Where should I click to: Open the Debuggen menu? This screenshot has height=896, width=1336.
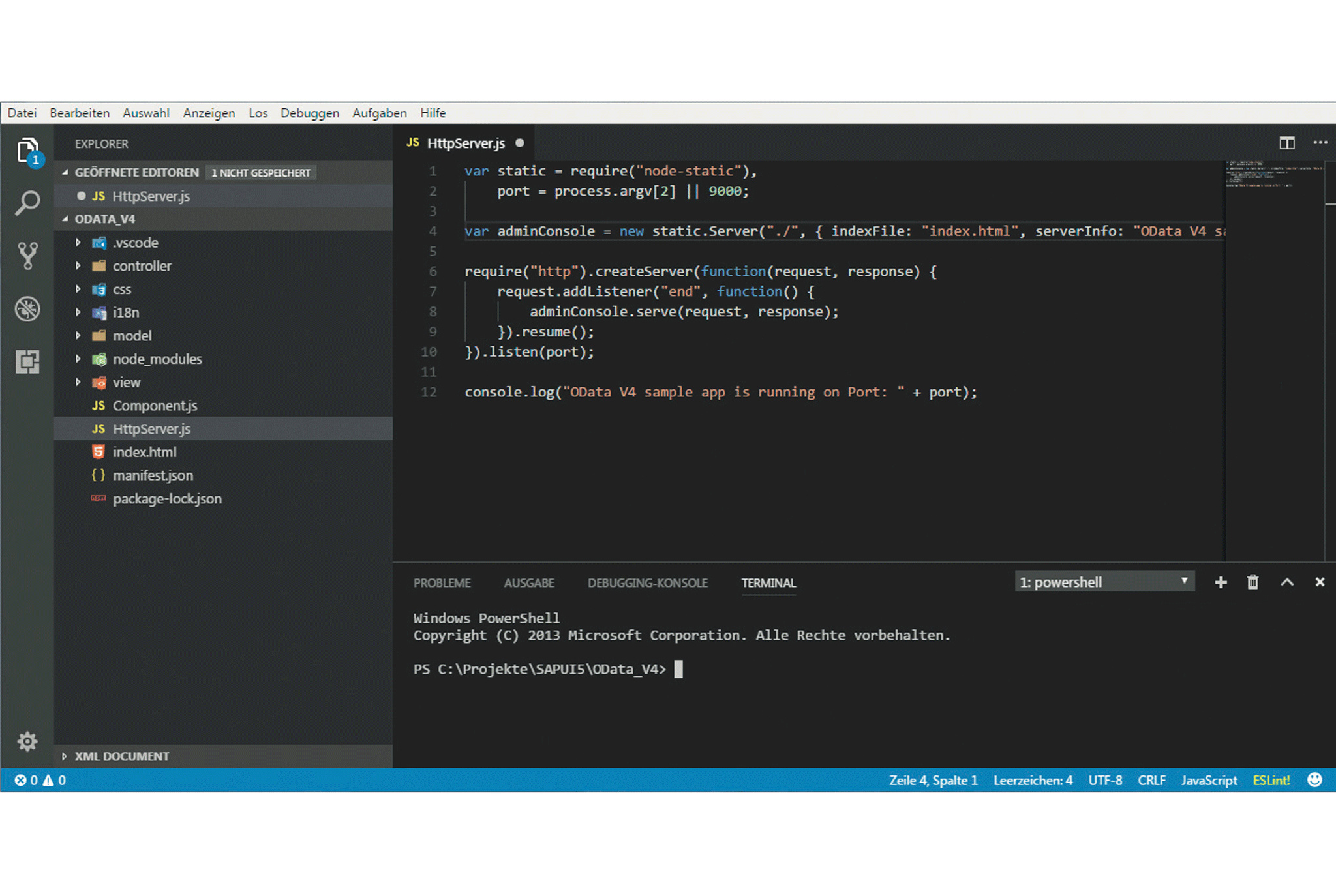coord(309,113)
